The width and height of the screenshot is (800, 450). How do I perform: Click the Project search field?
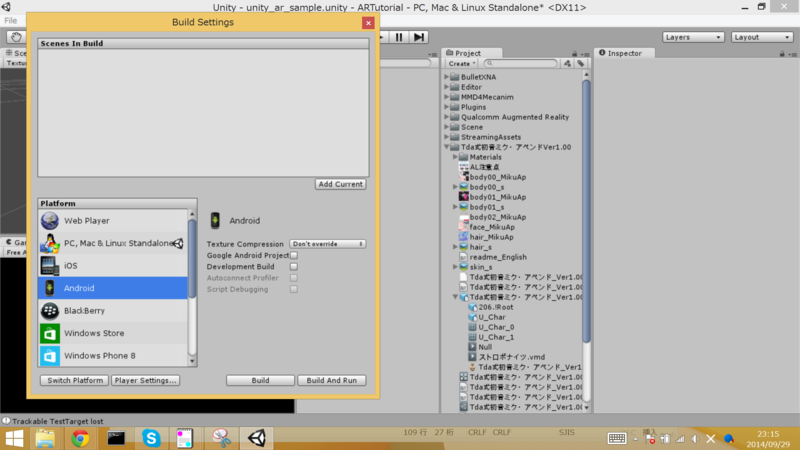[520, 63]
